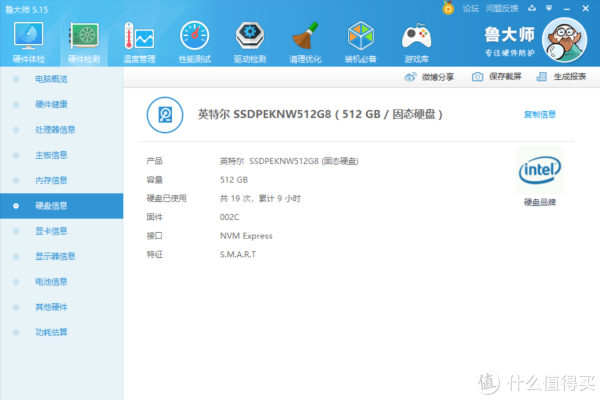This screenshot has width=600, height=400.
Task: Click the 产品 row product value
Action: coord(289,162)
